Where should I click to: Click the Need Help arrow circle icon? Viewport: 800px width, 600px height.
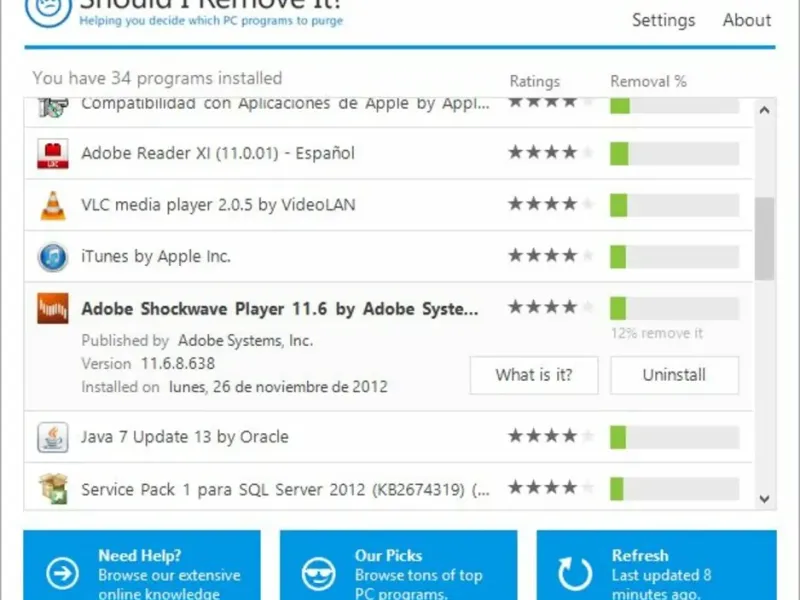click(x=62, y=573)
